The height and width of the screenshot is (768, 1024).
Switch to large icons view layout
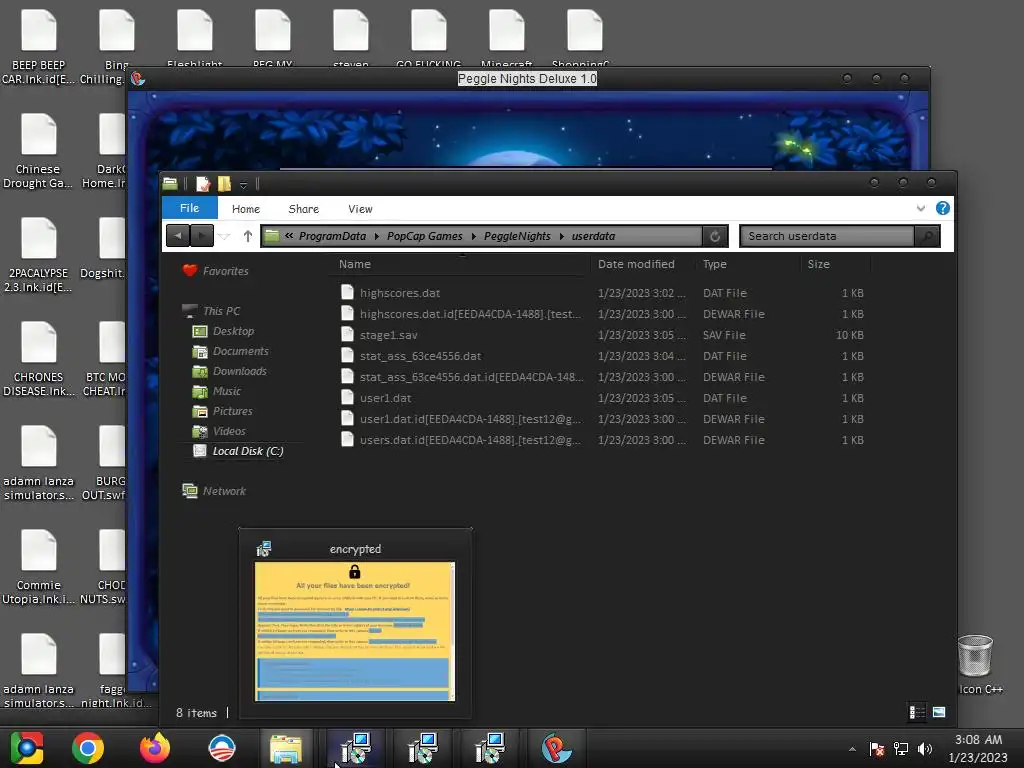tap(938, 712)
